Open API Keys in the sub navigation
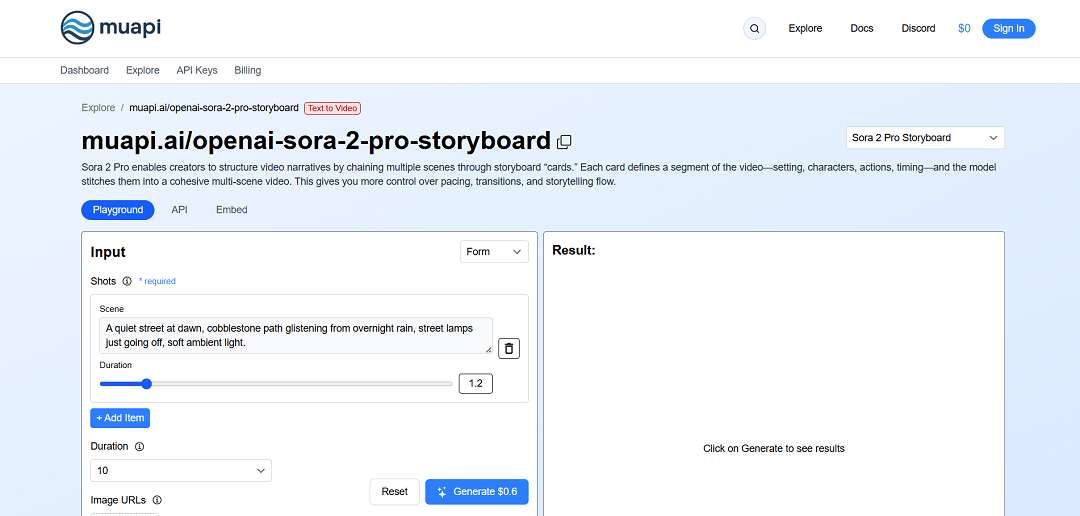 (x=197, y=70)
